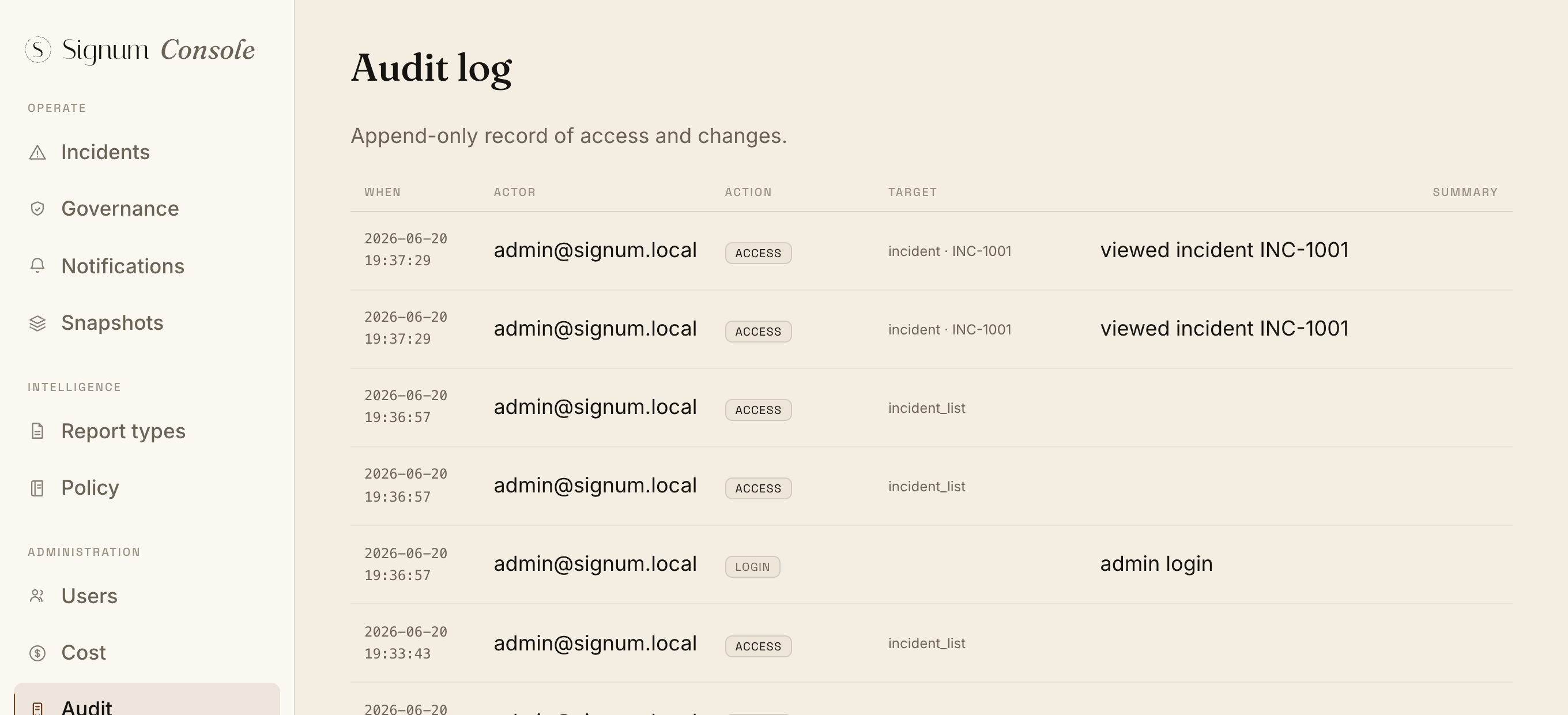1568x715 pixels.
Task: Click the ADMINISTRATION section label
Action: tap(84, 552)
